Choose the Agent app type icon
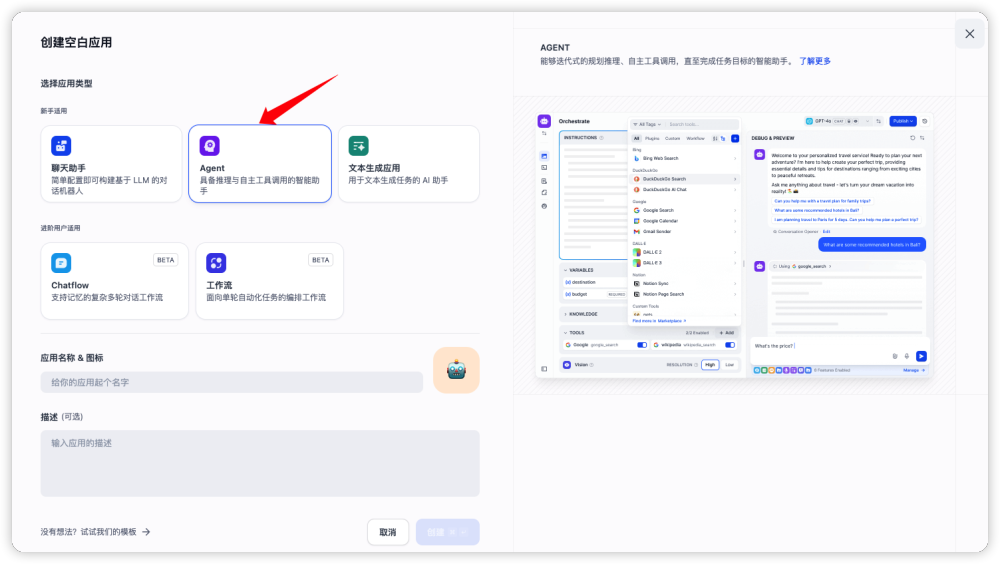This screenshot has height=564, width=1000. tap(210, 146)
